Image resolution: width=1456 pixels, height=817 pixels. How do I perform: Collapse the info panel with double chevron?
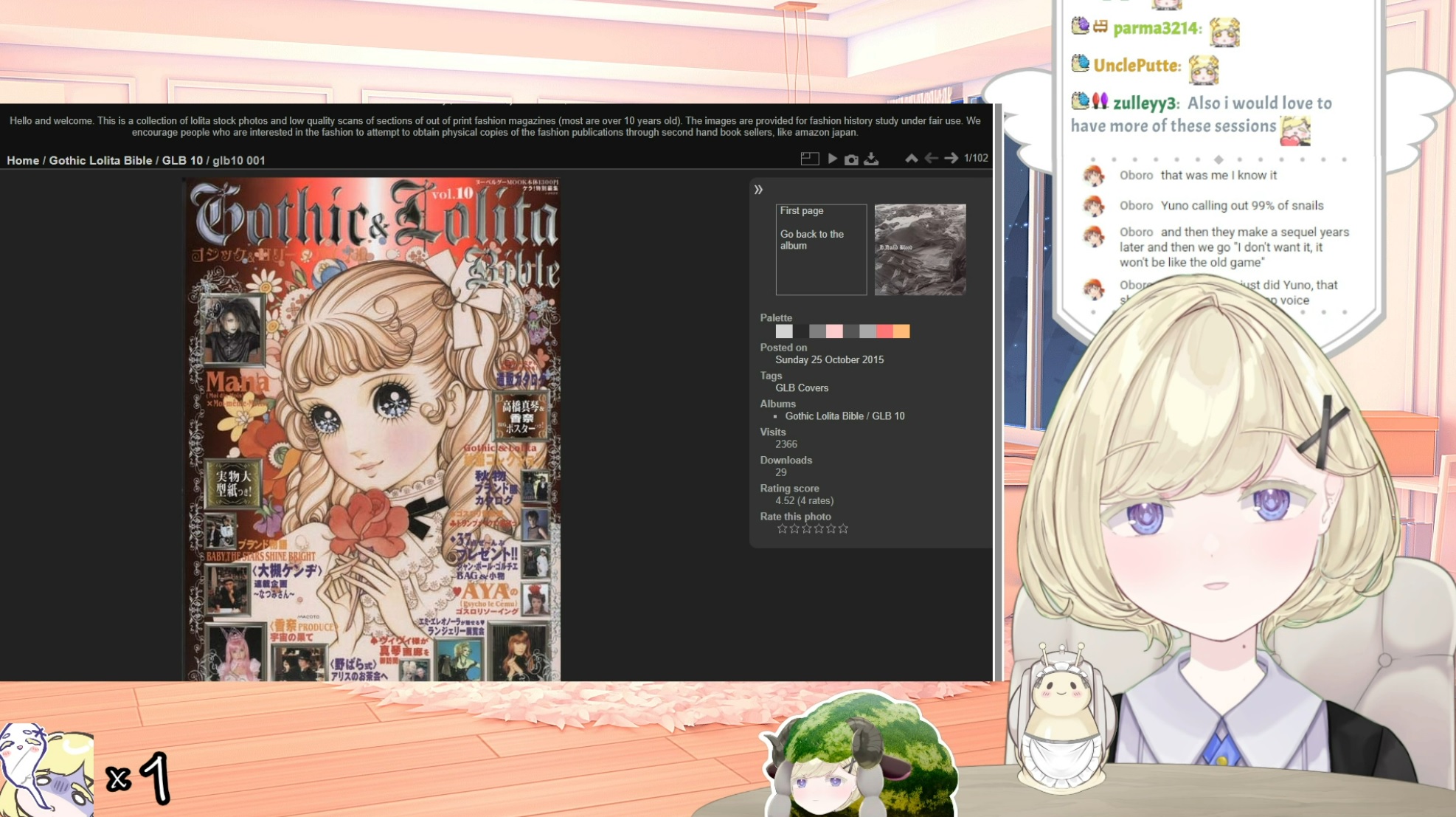click(x=758, y=190)
